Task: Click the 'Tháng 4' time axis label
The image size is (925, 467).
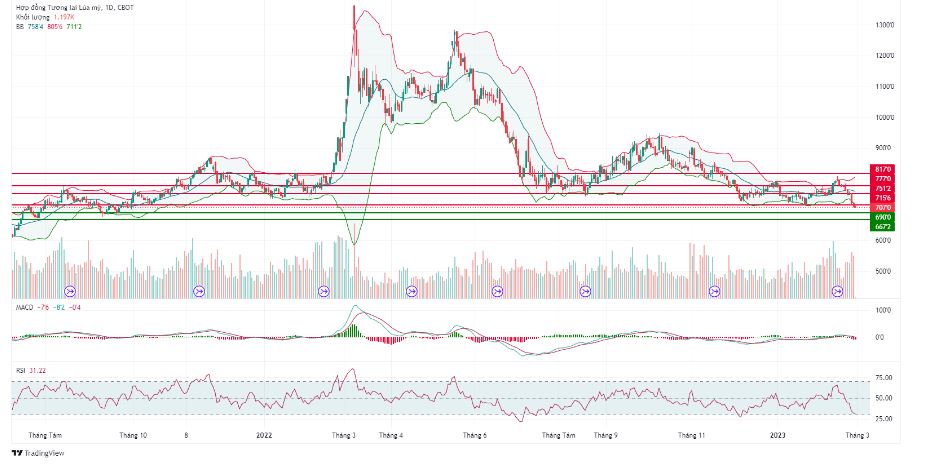Action: click(x=391, y=435)
